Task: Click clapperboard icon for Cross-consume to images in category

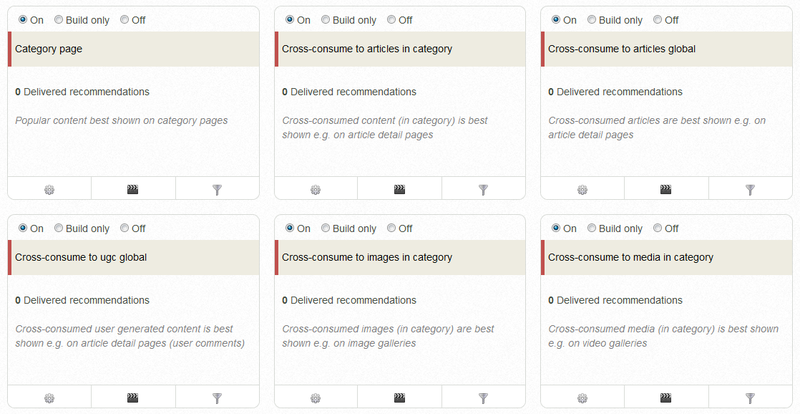Action: tap(400, 397)
